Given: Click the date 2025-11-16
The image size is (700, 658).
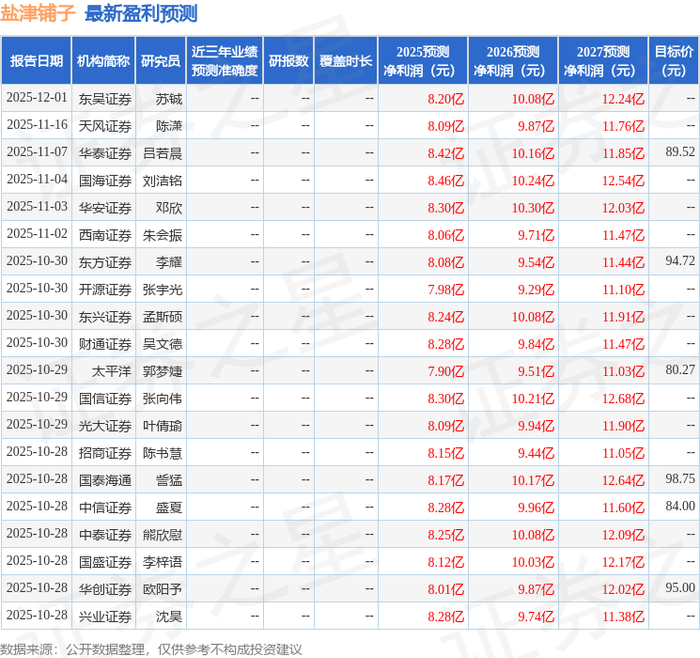Looking at the screenshot, I should coord(37,125).
